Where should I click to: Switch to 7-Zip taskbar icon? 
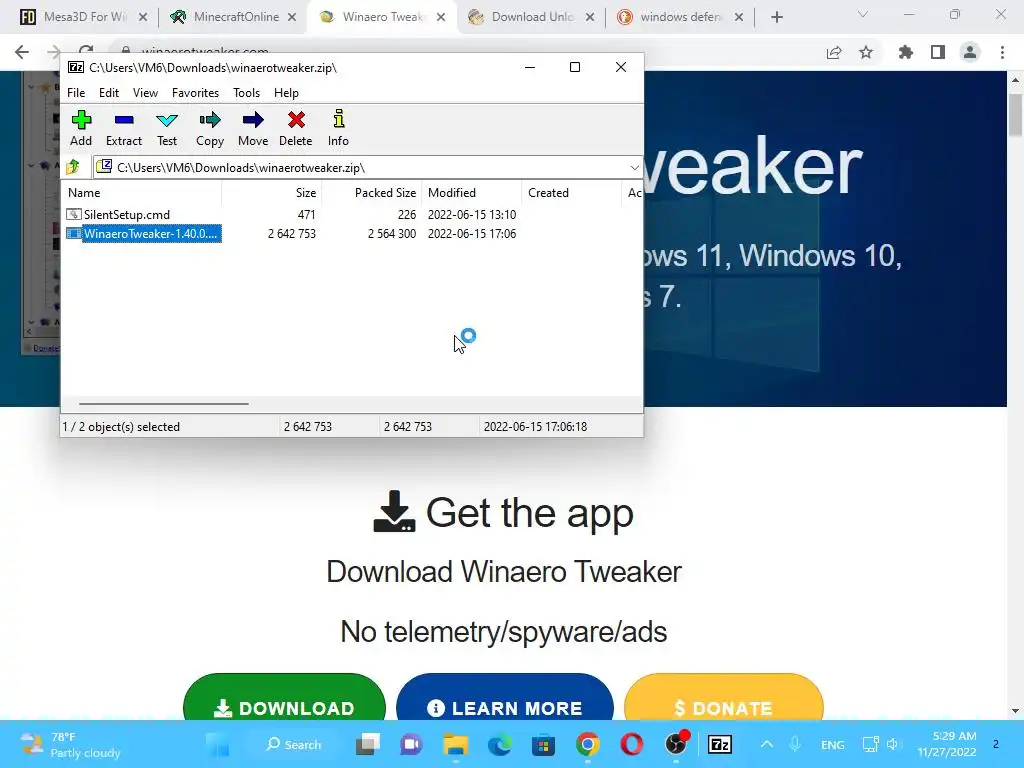tap(720, 744)
